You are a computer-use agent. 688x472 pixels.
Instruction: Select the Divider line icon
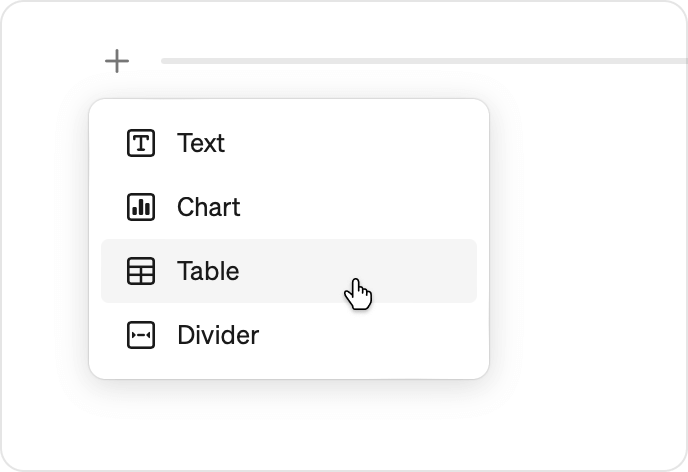141,335
